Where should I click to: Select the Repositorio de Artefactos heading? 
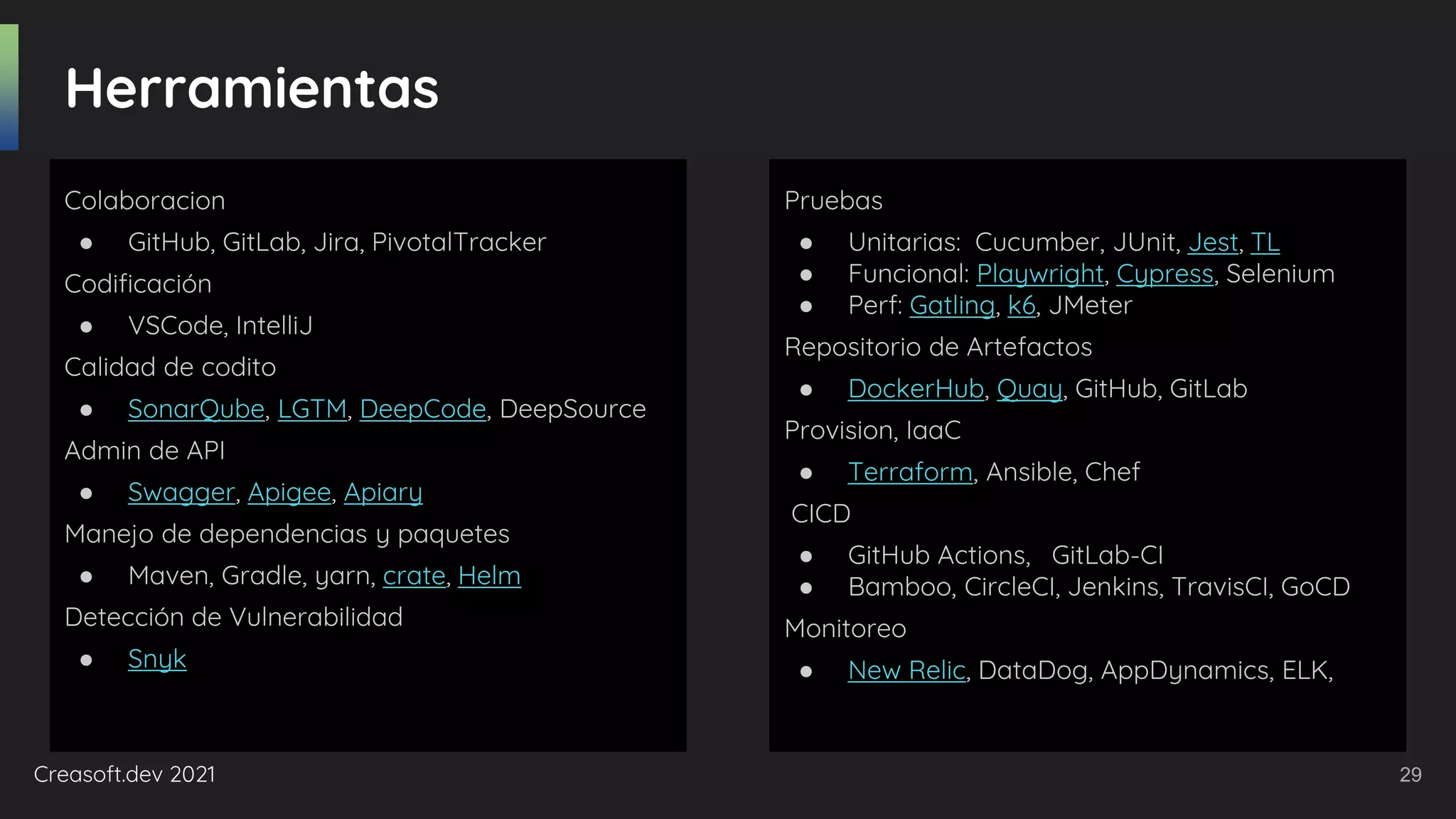pos(938,347)
